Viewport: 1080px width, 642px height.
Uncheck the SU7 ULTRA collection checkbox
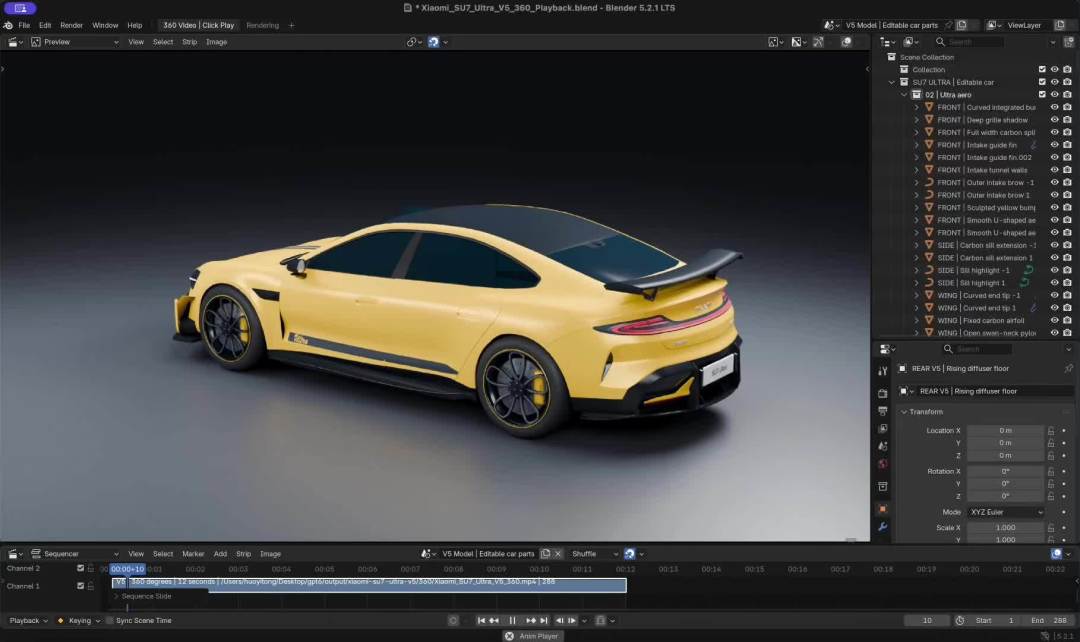[1042, 82]
